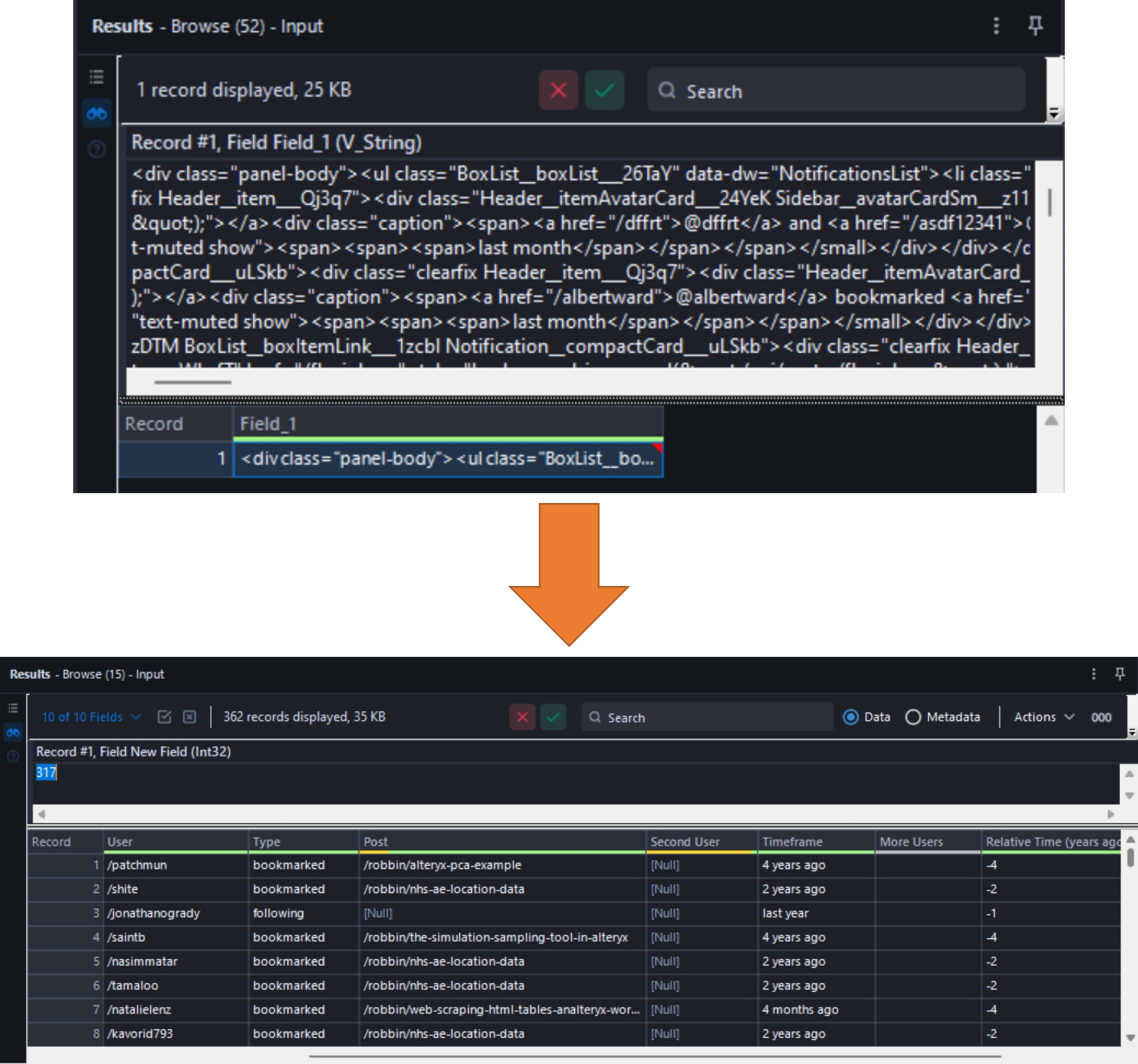Click the 'Second User' column header
The width and height of the screenshot is (1138, 1064).
click(x=685, y=842)
